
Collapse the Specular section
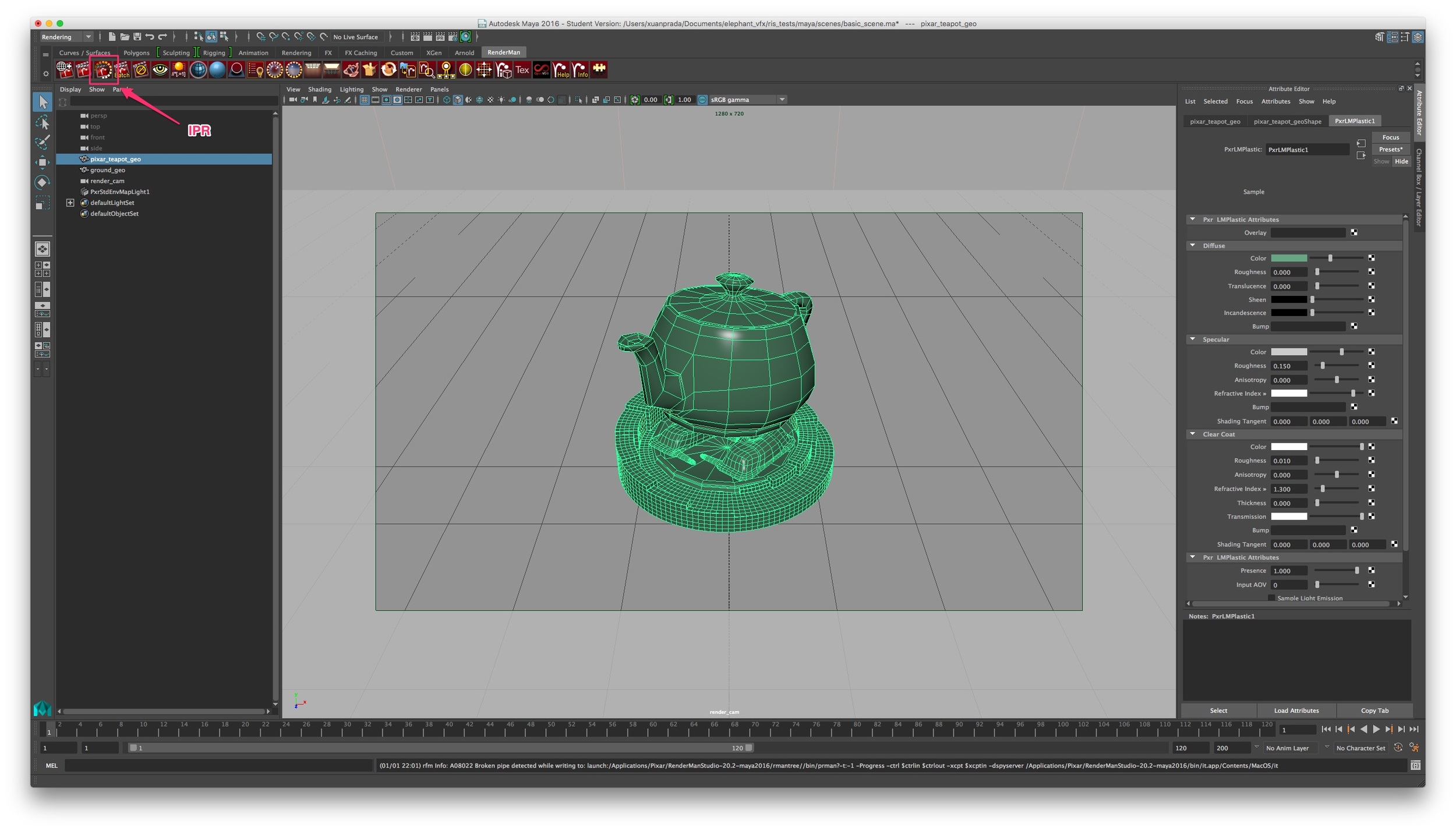point(1192,339)
